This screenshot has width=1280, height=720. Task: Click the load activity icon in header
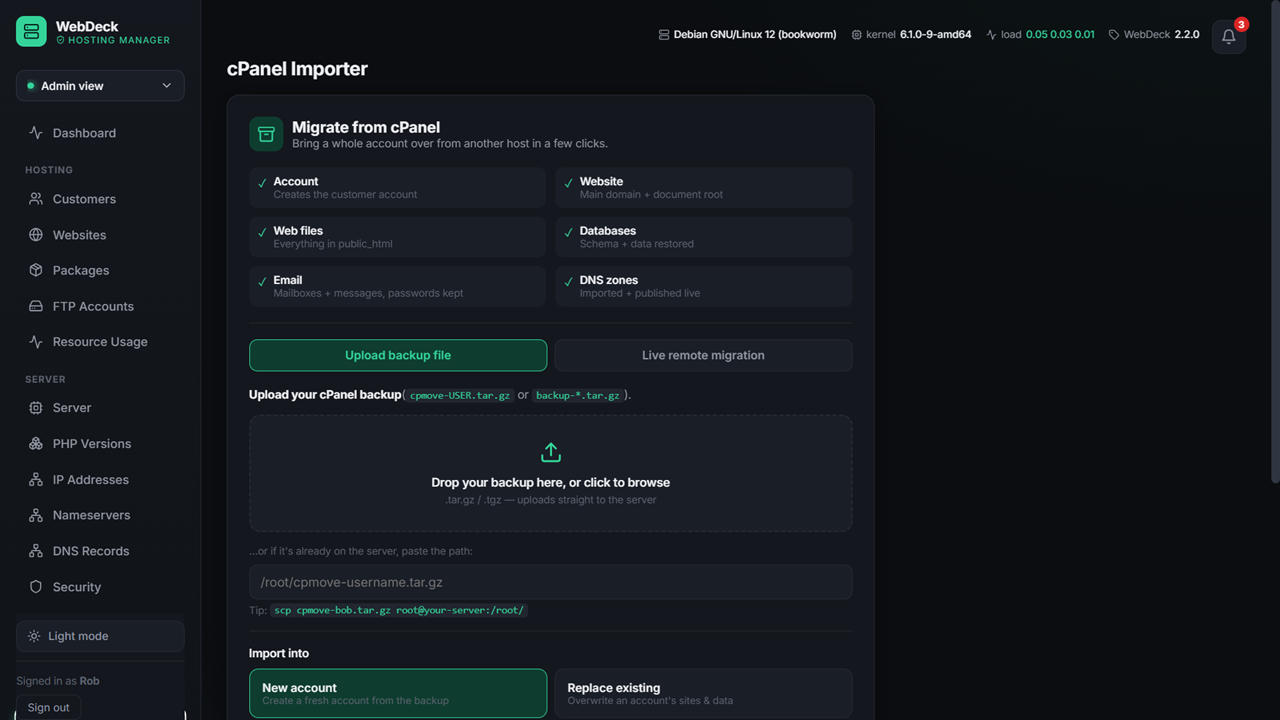[991, 34]
